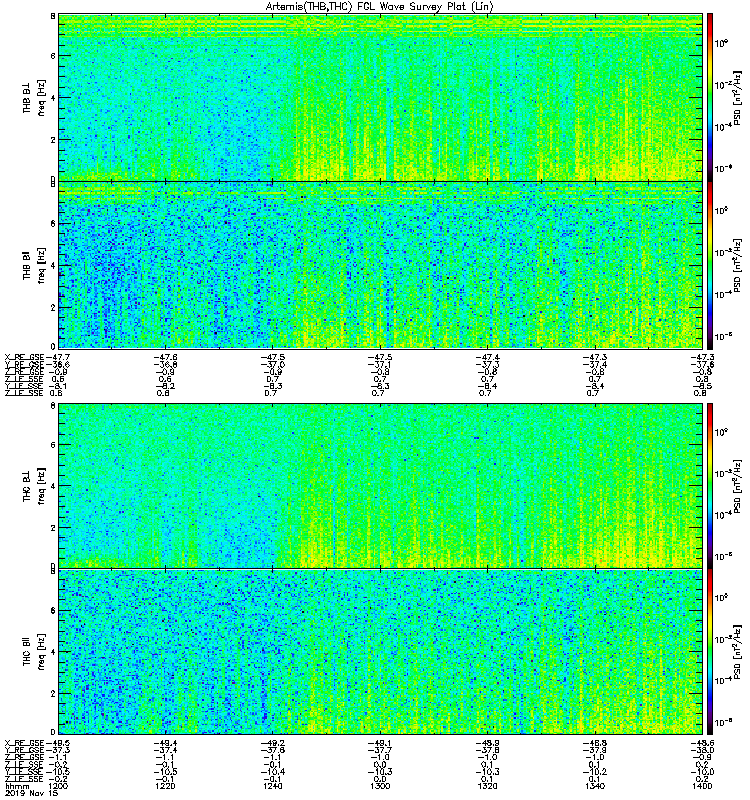Click the 1340 time tick label
Viewport: 750px width, 800px height.
595,786
